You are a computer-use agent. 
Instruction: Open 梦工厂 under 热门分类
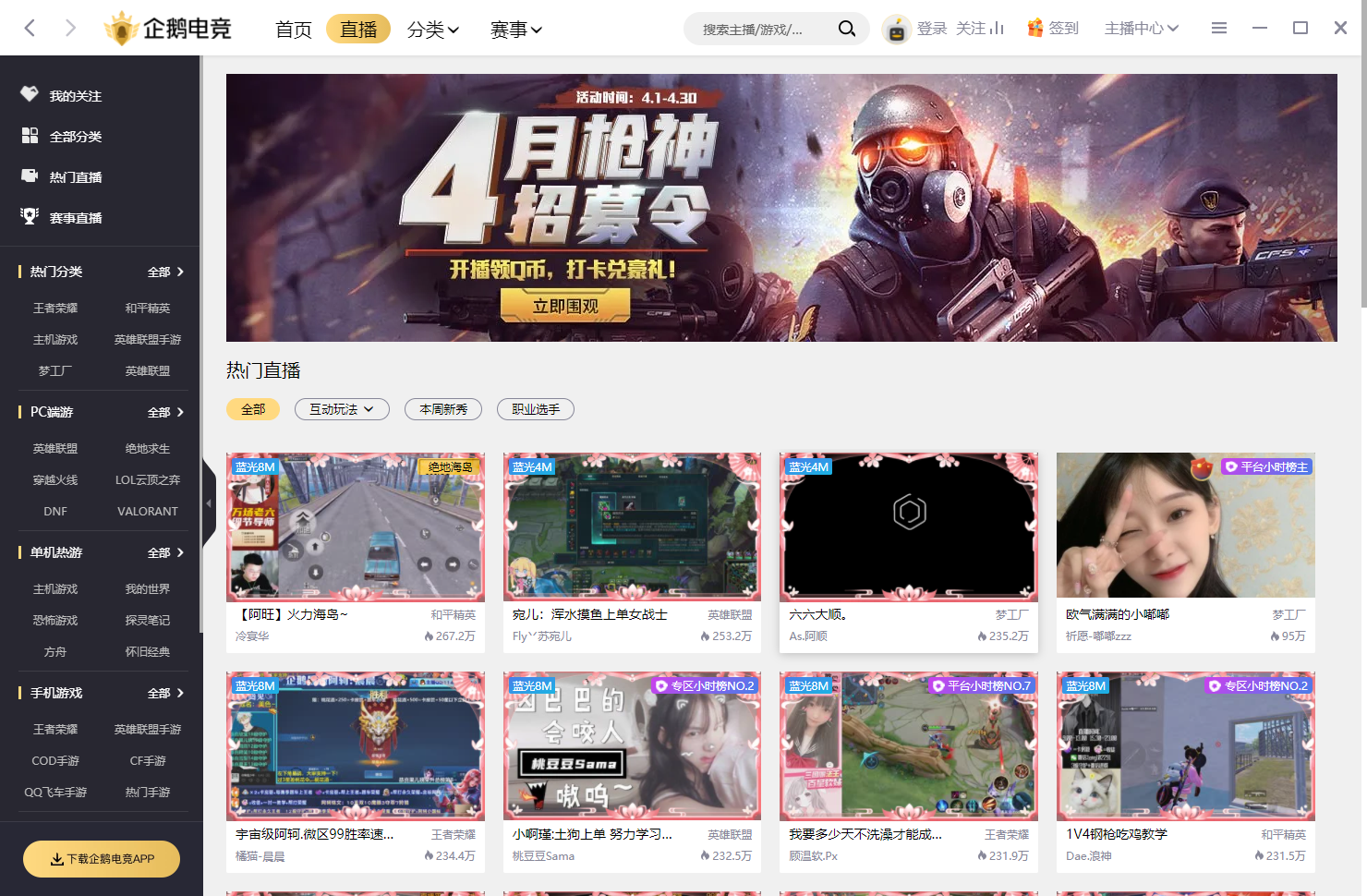click(x=55, y=371)
